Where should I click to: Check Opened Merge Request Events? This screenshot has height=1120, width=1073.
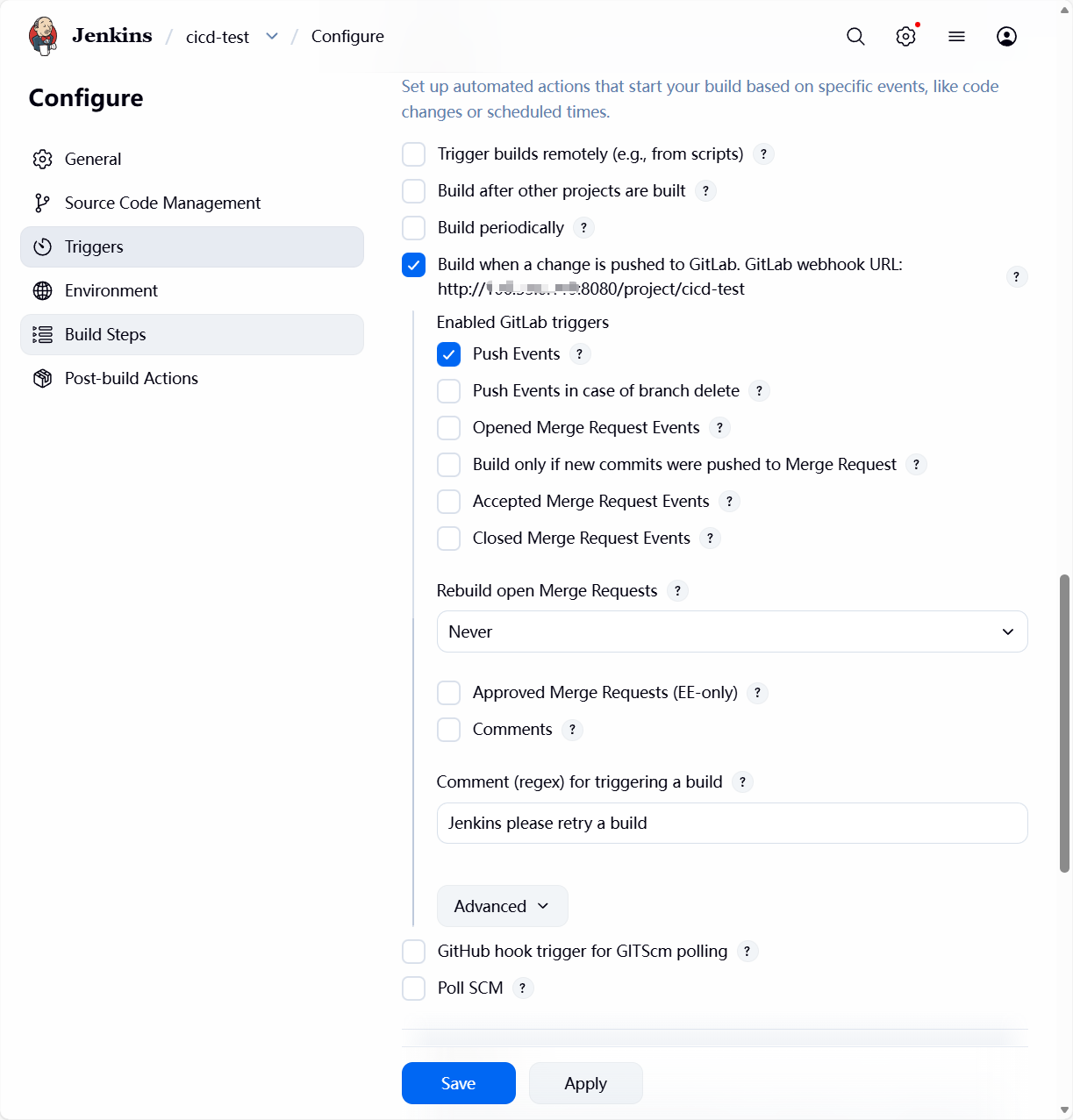pos(448,428)
